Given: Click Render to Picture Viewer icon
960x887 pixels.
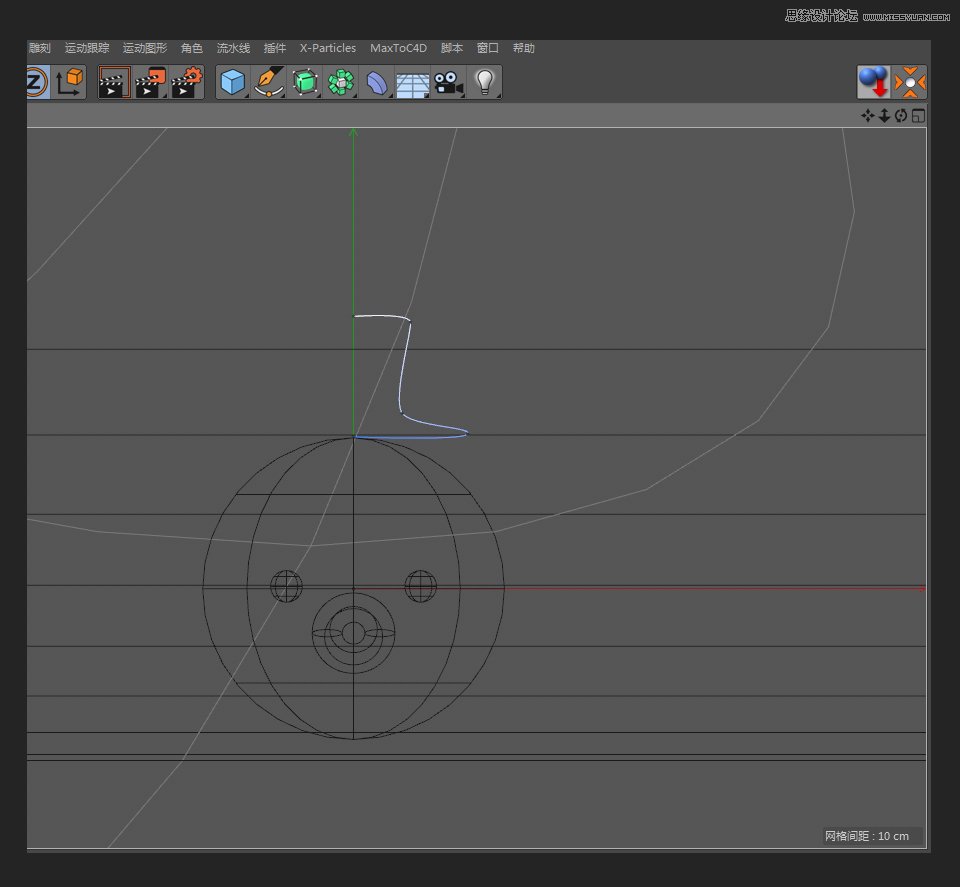Looking at the screenshot, I should (150, 82).
